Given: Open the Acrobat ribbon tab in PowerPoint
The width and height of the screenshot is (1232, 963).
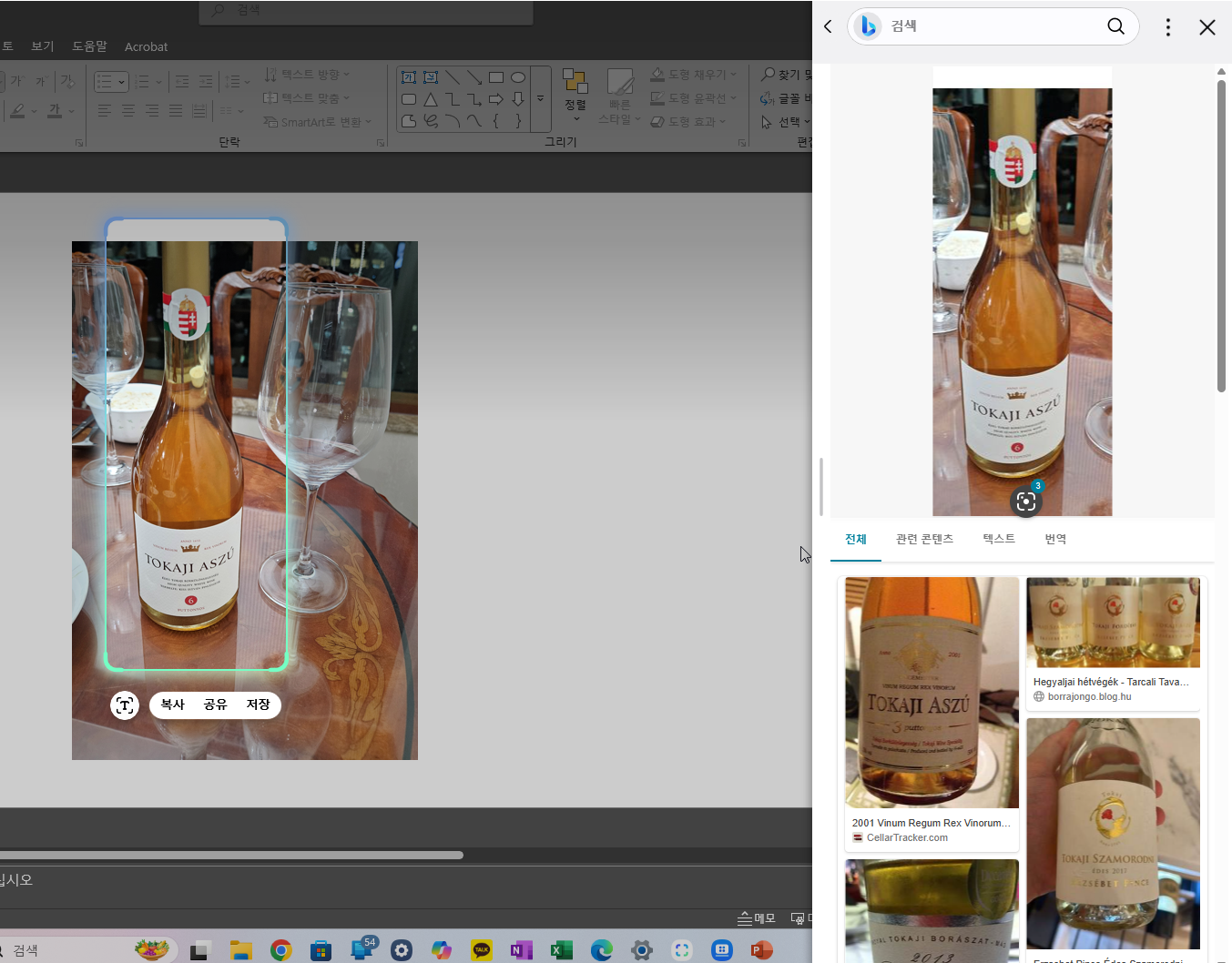Looking at the screenshot, I should (146, 46).
